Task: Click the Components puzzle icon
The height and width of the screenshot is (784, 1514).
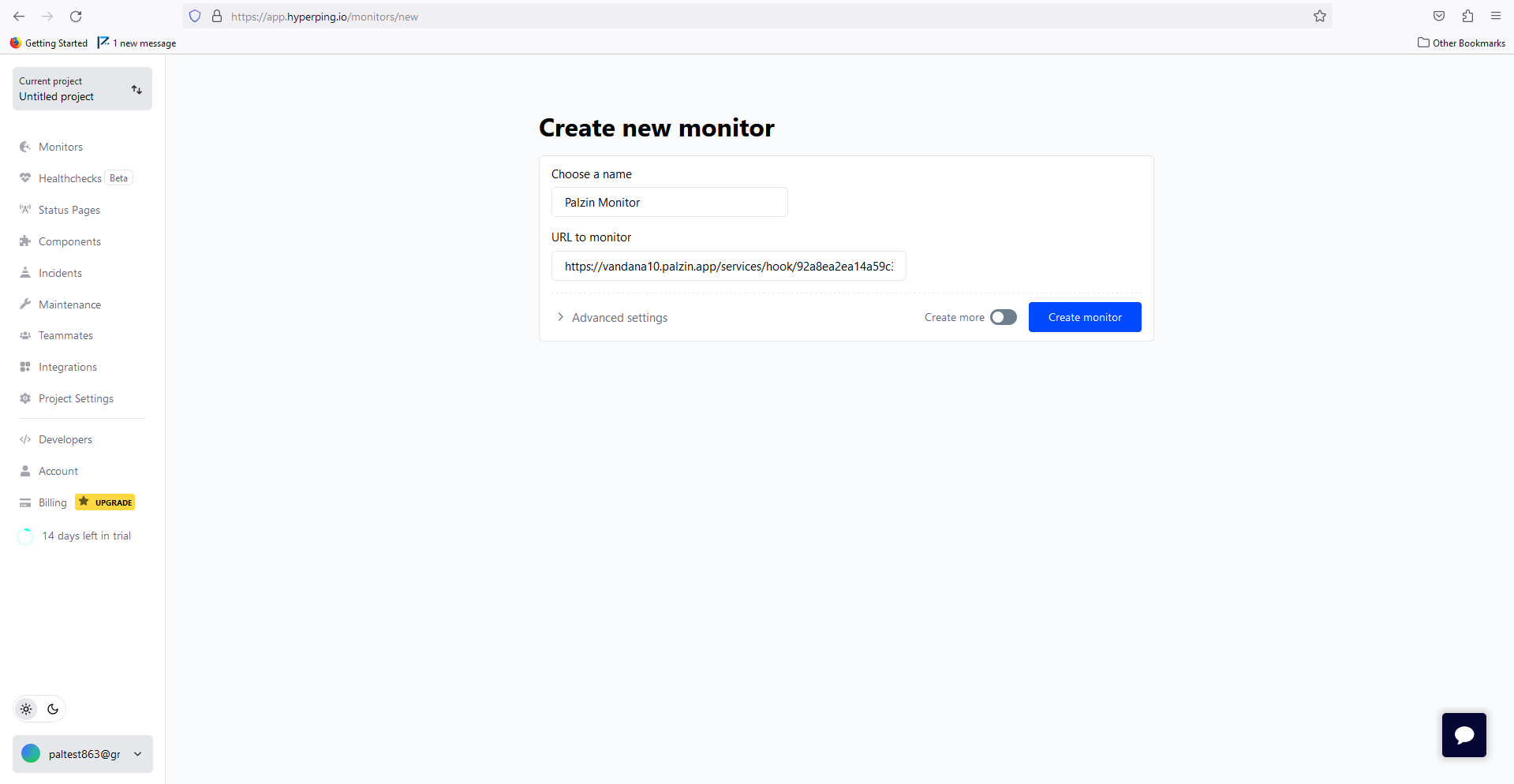Action: (x=25, y=241)
